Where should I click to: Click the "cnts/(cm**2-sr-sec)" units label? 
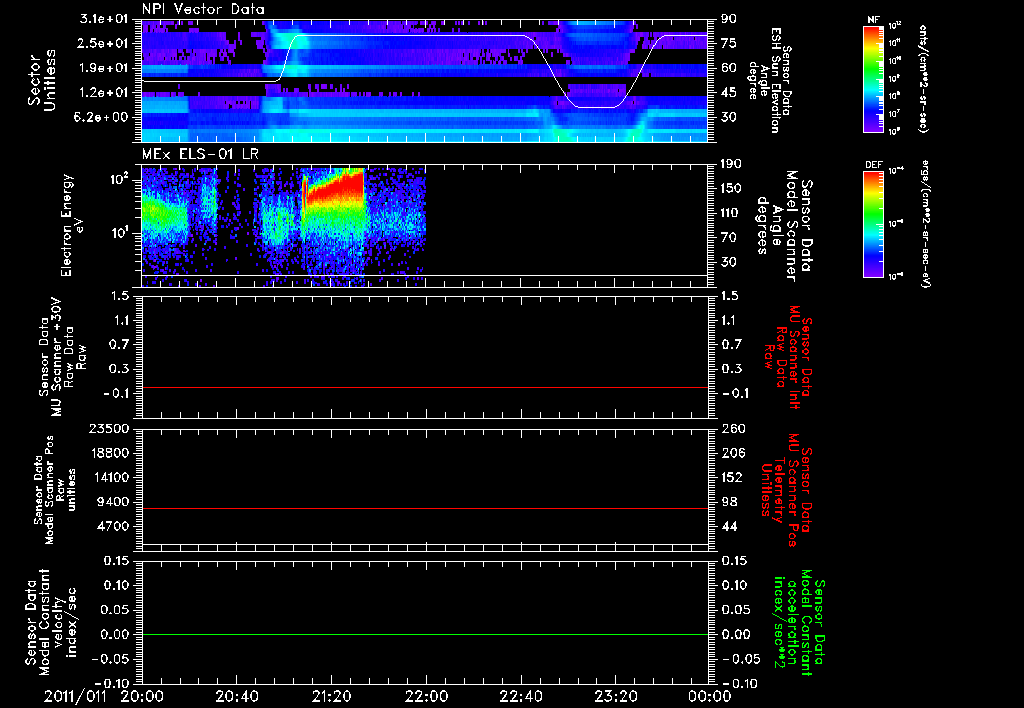tap(923, 78)
